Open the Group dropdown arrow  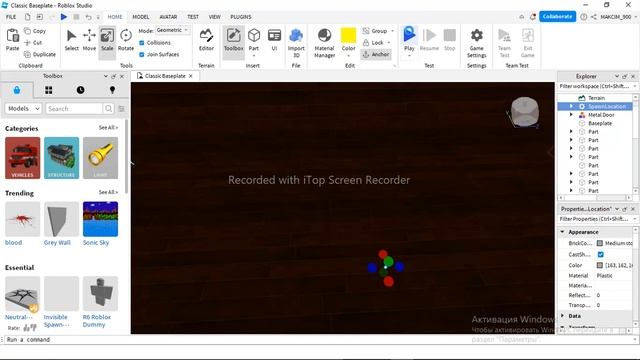[393, 31]
